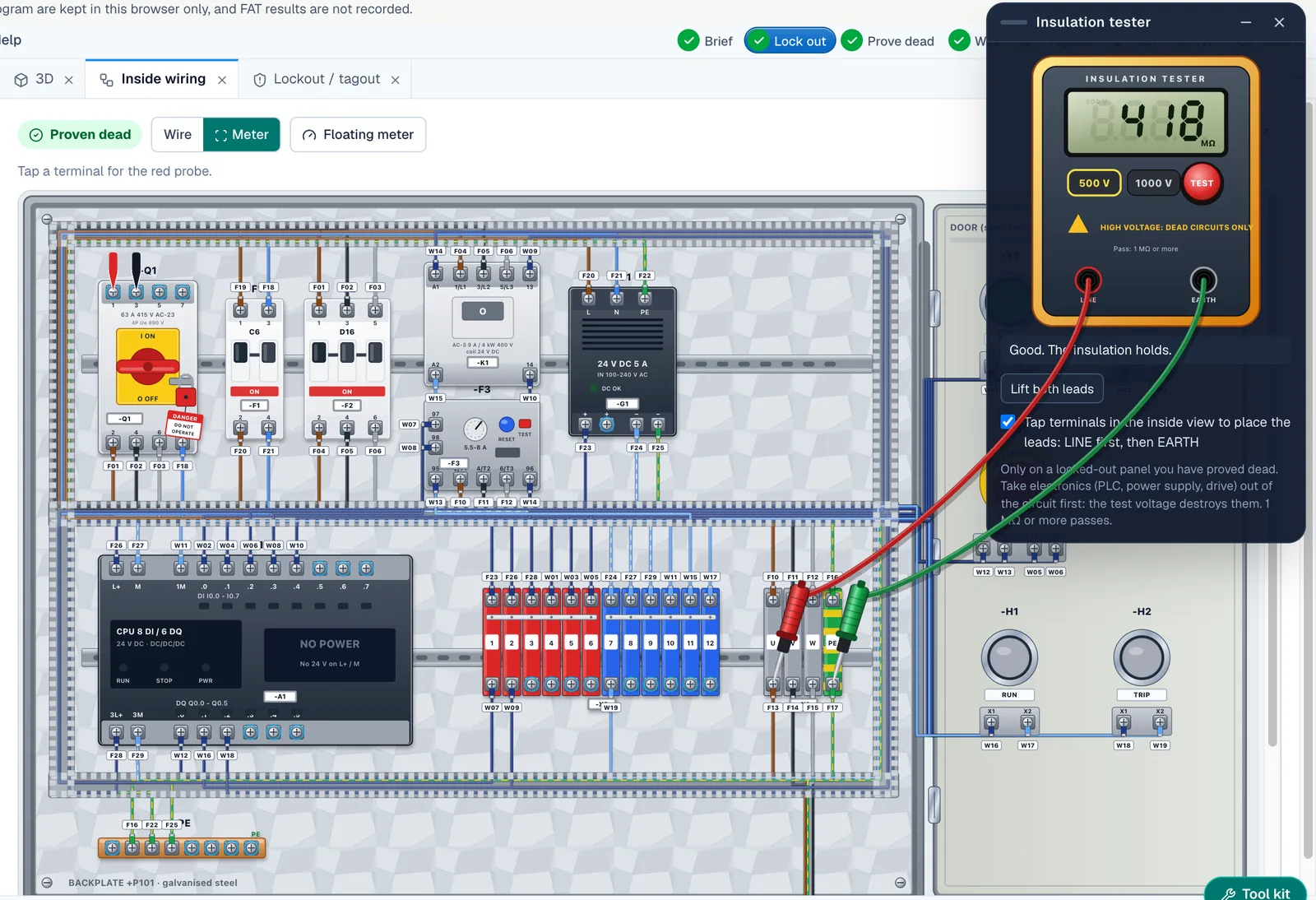Screen dimensions: 1316x900
Task: Go to the Lock out step
Action: click(790, 40)
